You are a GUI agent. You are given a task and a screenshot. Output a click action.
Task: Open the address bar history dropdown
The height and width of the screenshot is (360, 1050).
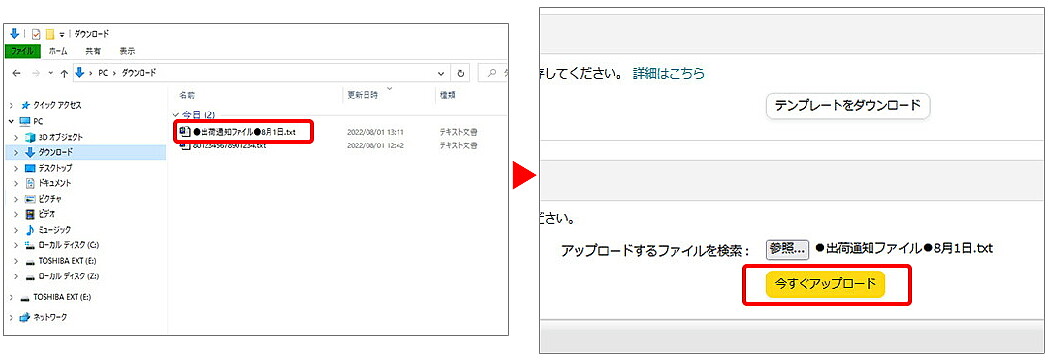click(440, 74)
